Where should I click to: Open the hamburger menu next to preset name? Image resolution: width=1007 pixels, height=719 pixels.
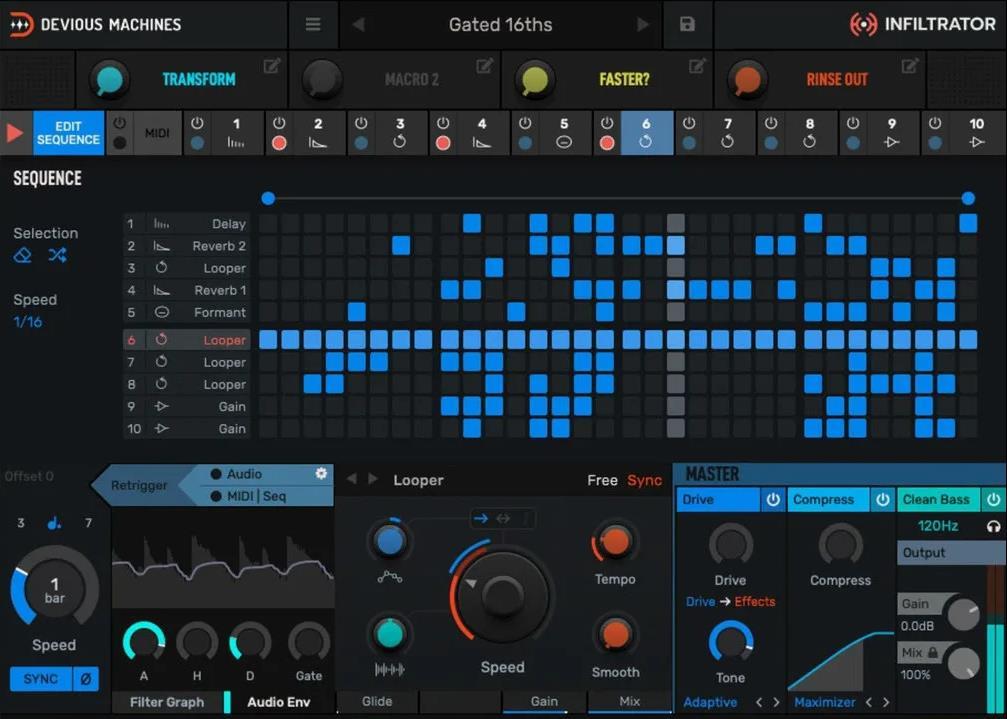[x=313, y=25]
